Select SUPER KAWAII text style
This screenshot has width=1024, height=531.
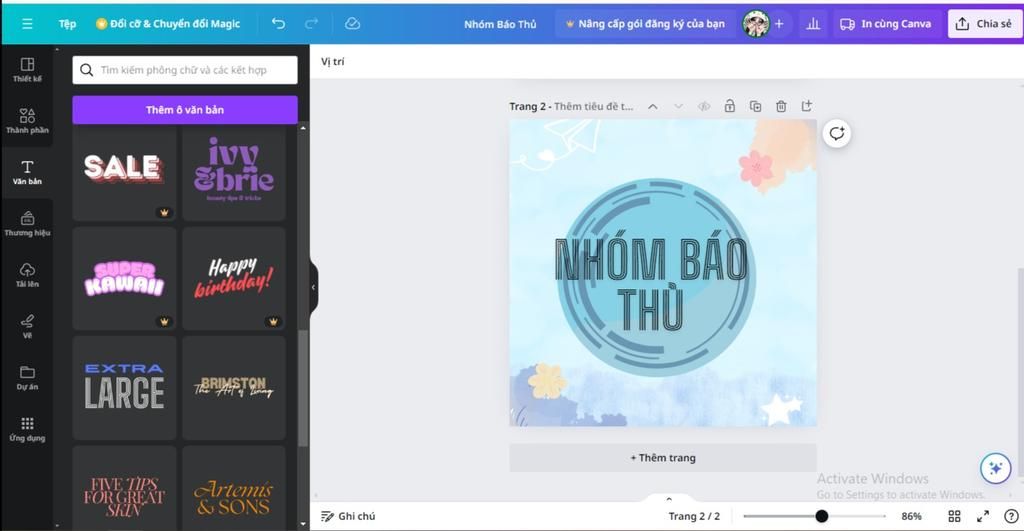(x=124, y=279)
